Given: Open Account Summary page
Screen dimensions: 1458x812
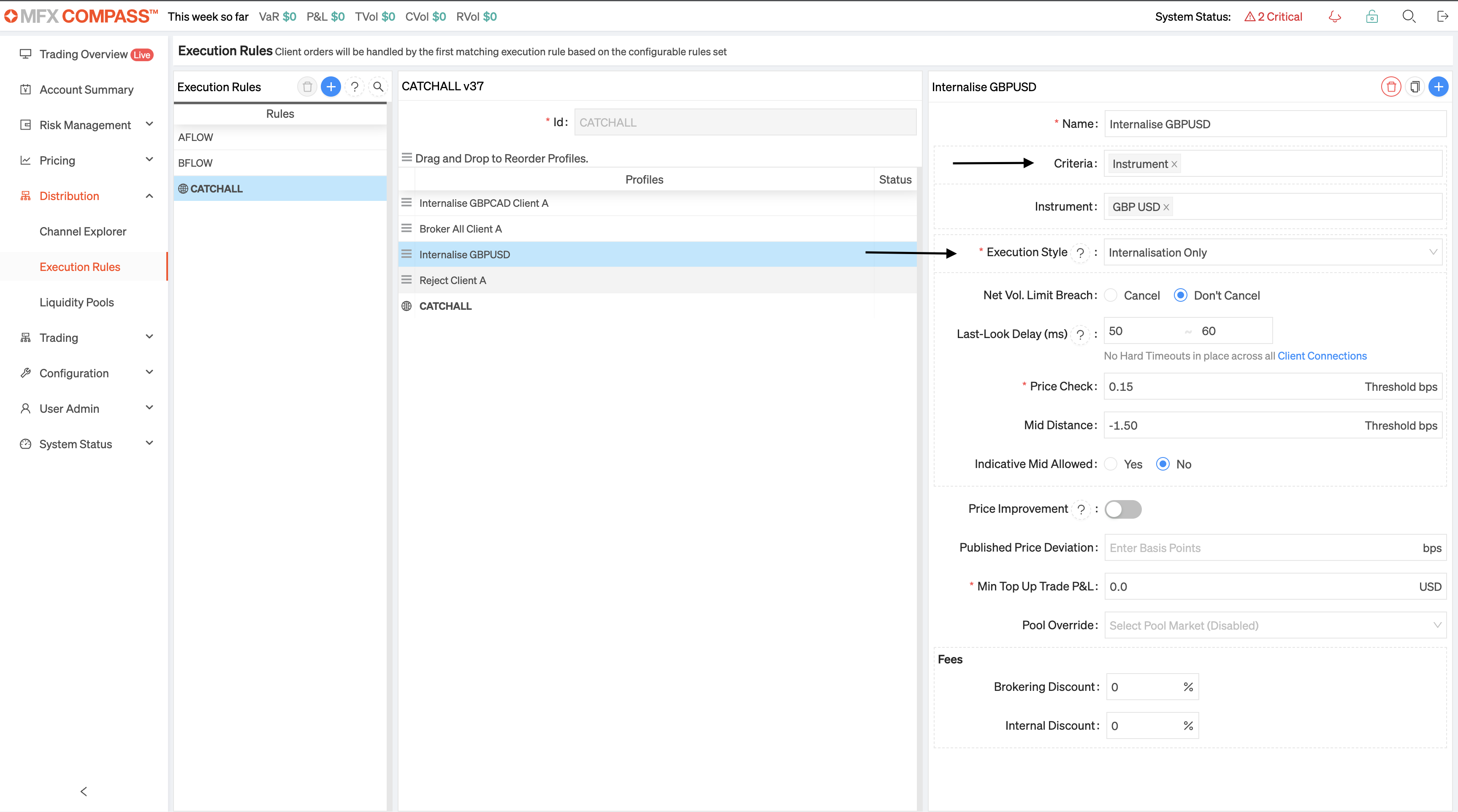Looking at the screenshot, I should (x=87, y=89).
